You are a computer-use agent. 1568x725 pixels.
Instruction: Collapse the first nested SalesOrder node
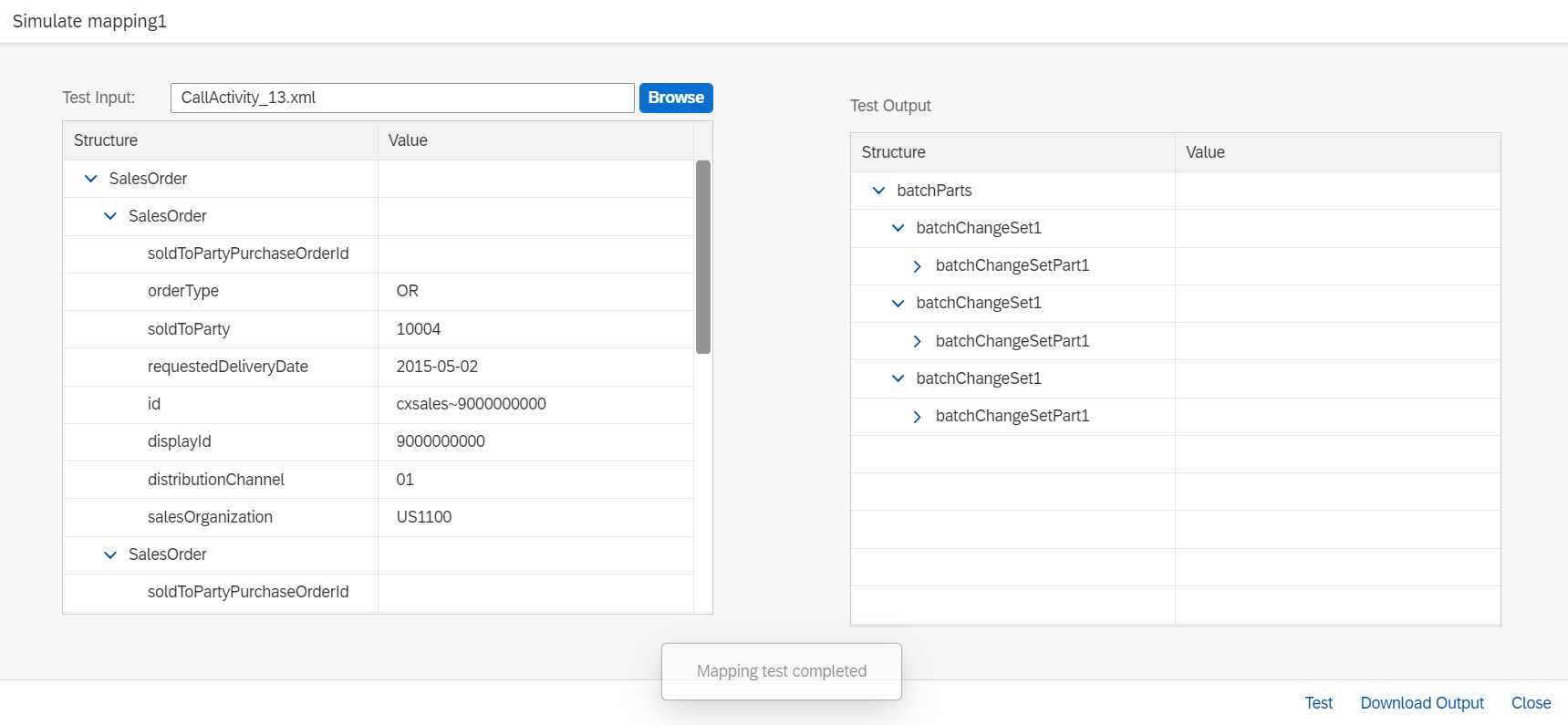[x=110, y=216]
